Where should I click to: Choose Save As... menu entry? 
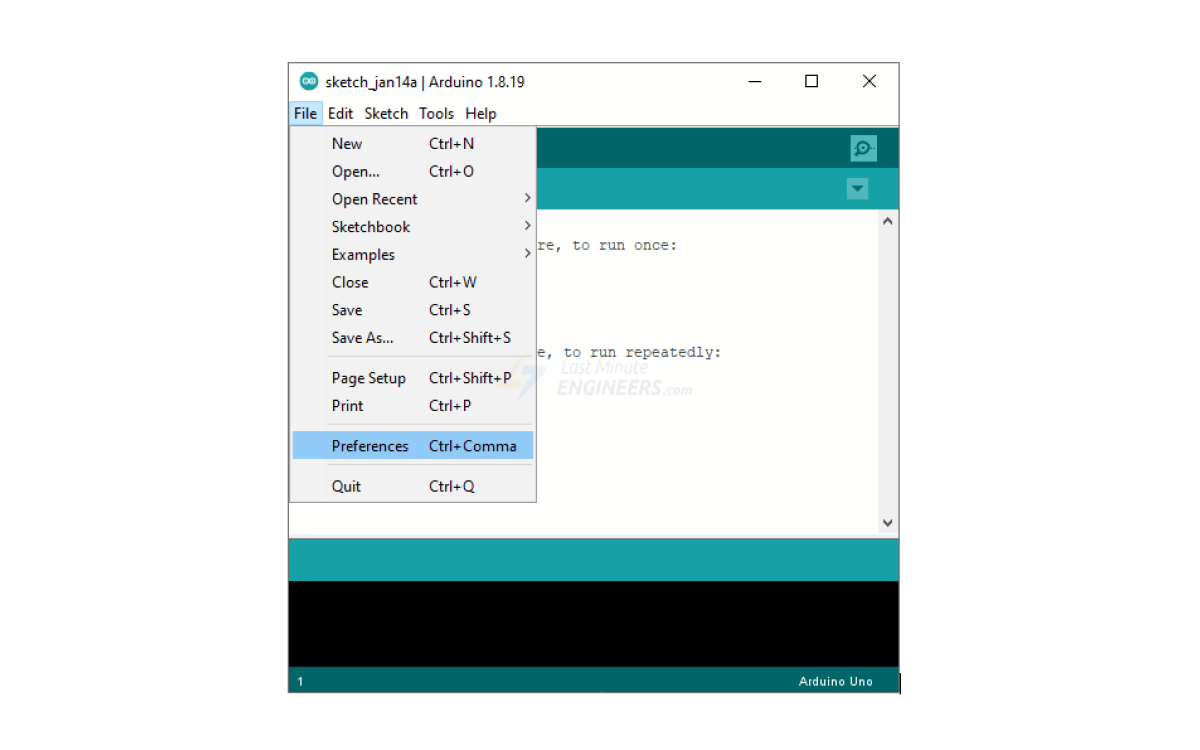[x=413, y=338]
